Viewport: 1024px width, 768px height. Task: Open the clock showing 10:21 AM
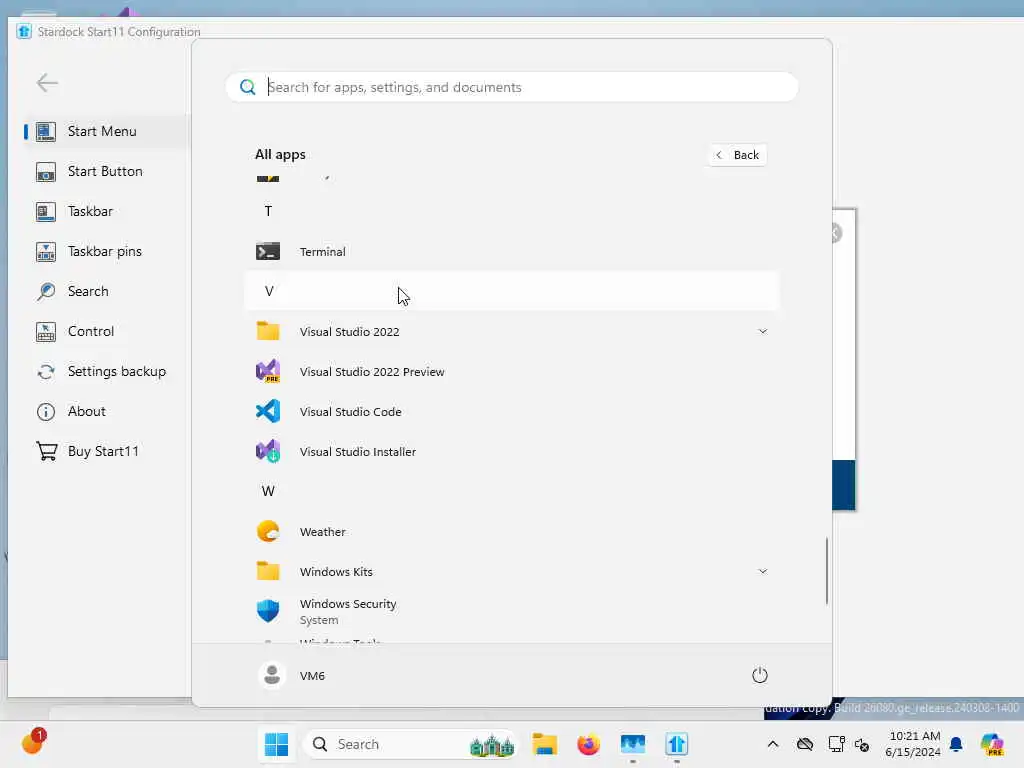pos(914,744)
